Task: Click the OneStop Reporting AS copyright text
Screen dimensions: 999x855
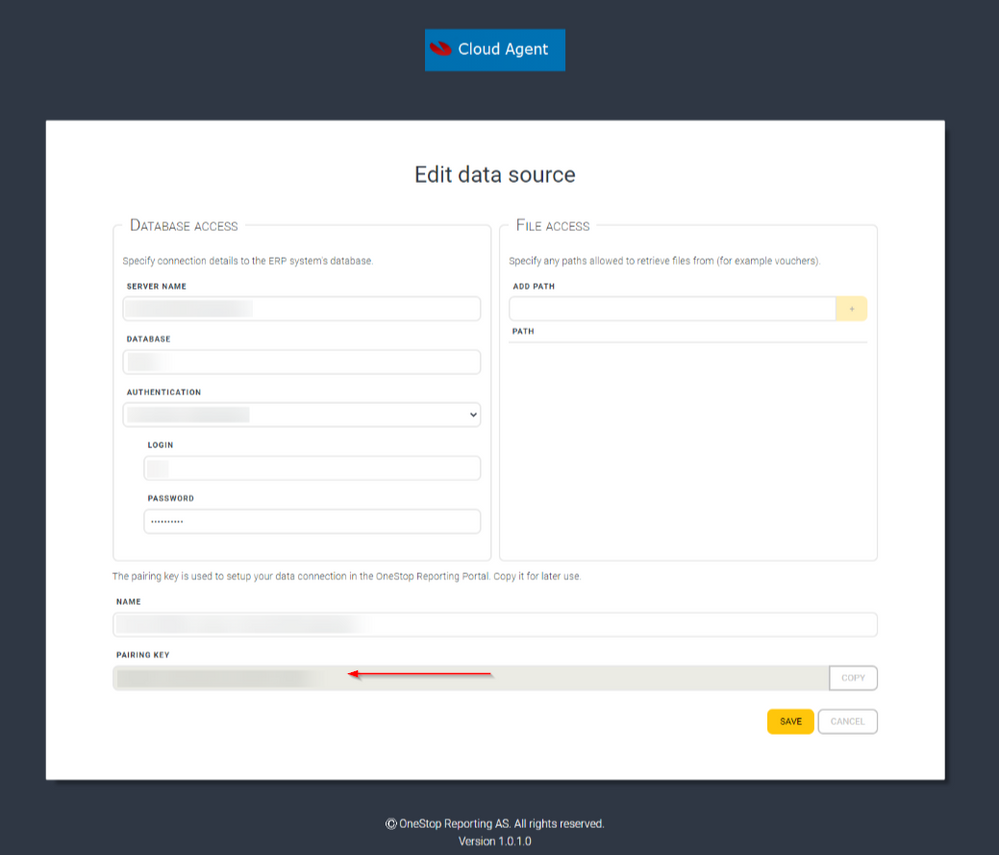Action: (x=495, y=824)
